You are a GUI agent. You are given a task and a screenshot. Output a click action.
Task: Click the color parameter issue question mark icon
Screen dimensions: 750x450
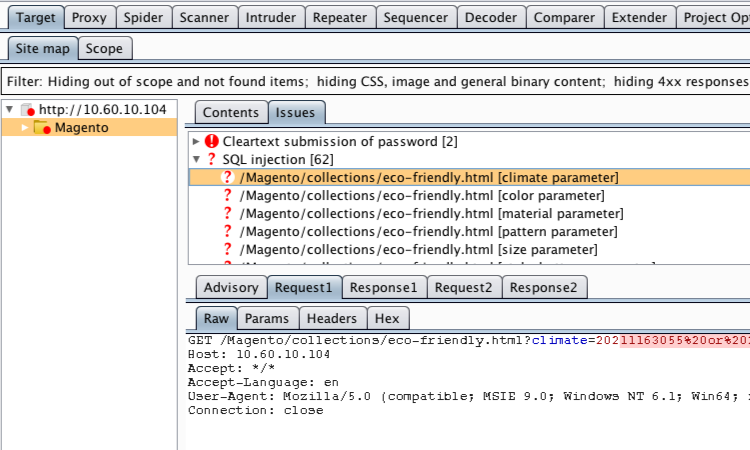click(228, 195)
